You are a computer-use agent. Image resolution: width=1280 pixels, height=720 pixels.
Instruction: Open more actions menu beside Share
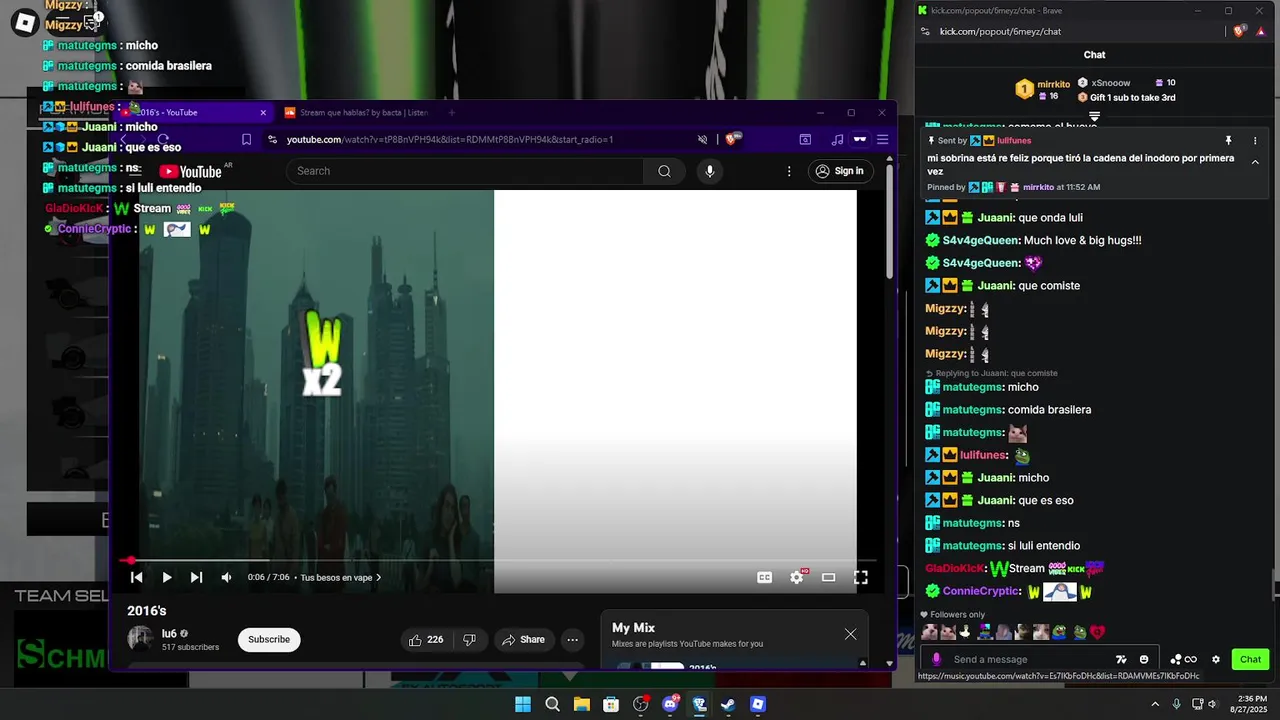(x=572, y=640)
